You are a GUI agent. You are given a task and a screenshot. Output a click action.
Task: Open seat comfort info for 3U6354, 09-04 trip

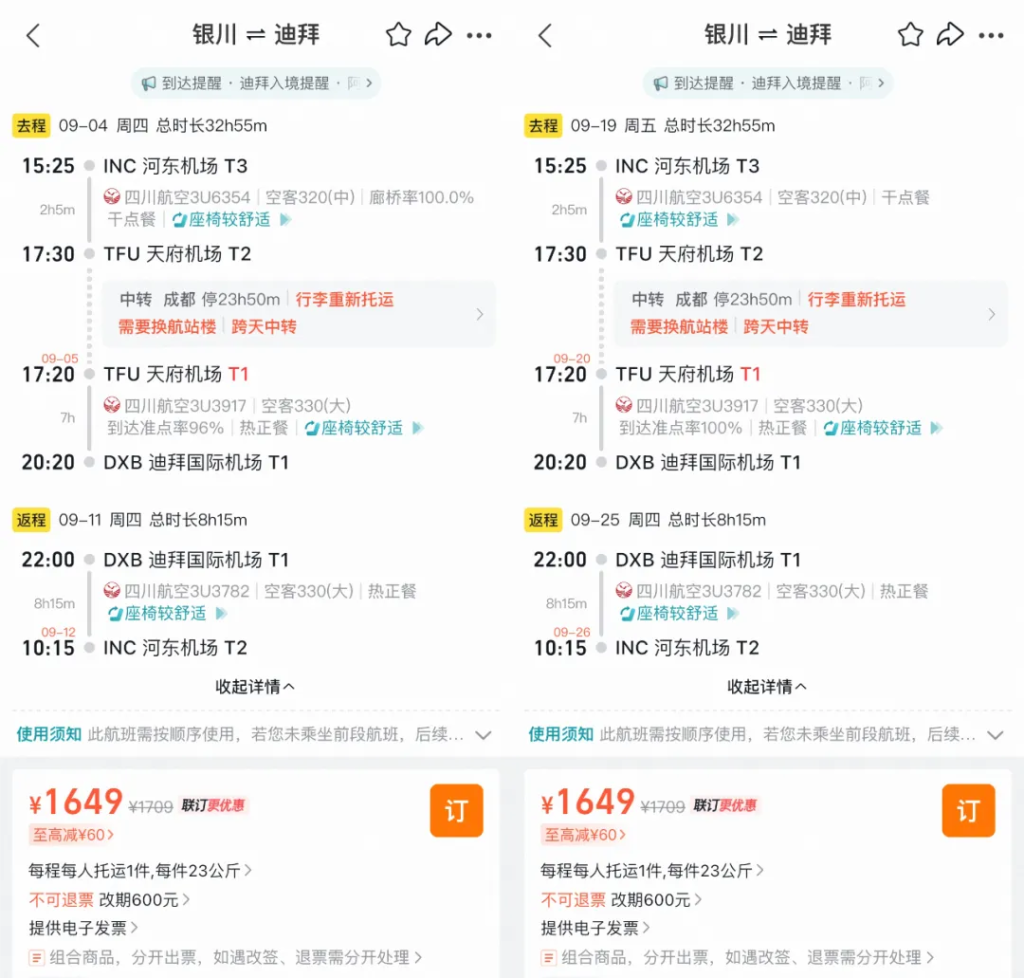click(231, 219)
